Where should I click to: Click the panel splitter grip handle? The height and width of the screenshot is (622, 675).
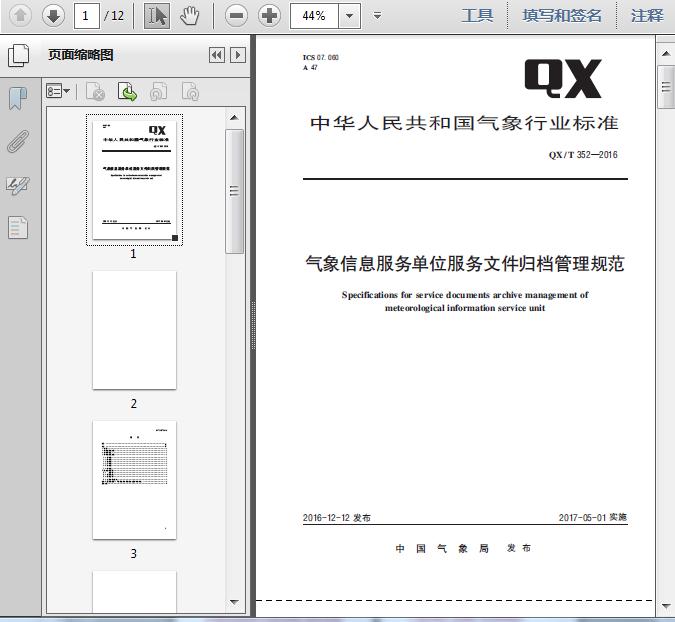[253, 326]
